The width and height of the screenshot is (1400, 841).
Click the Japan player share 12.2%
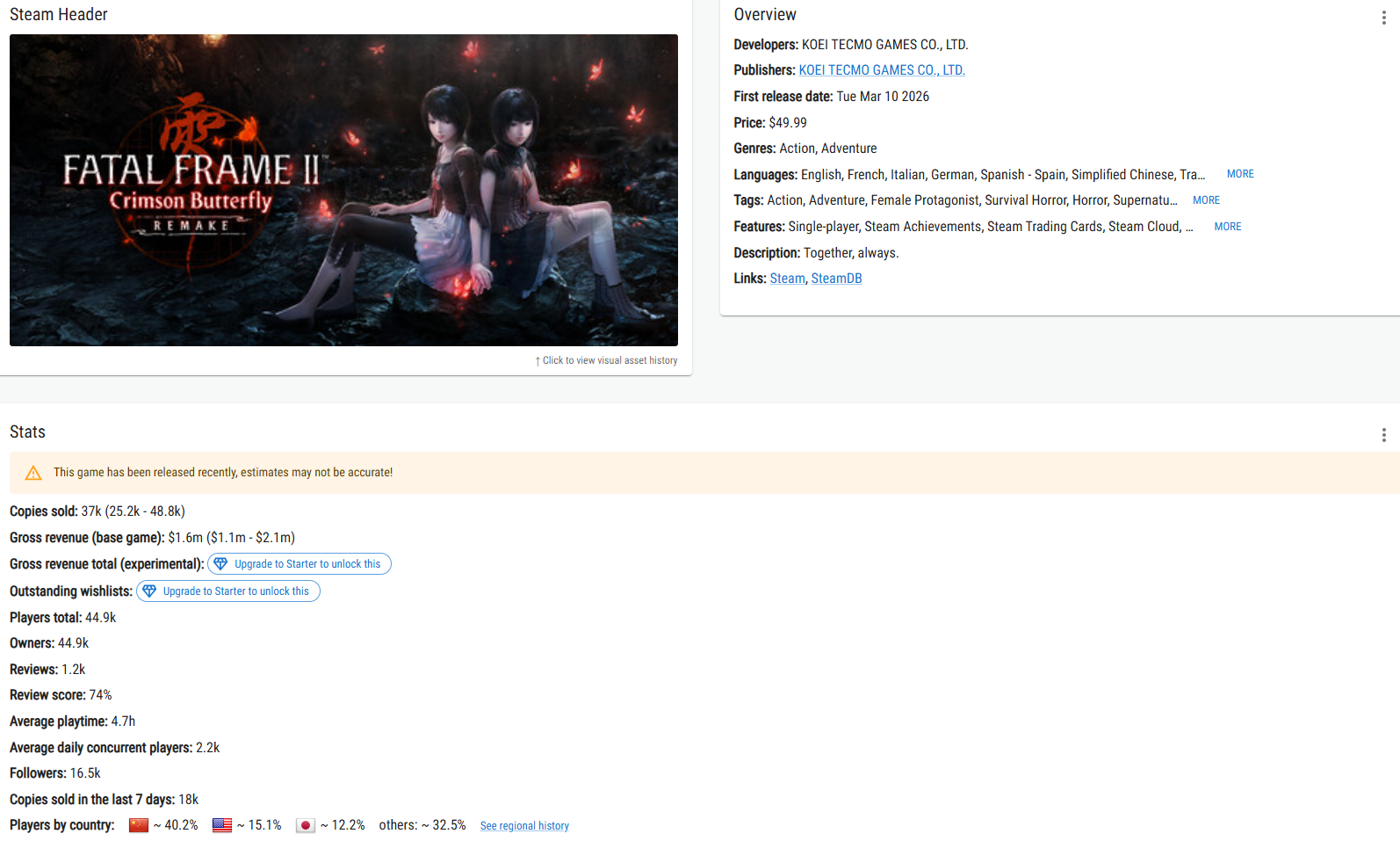[343, 825]
